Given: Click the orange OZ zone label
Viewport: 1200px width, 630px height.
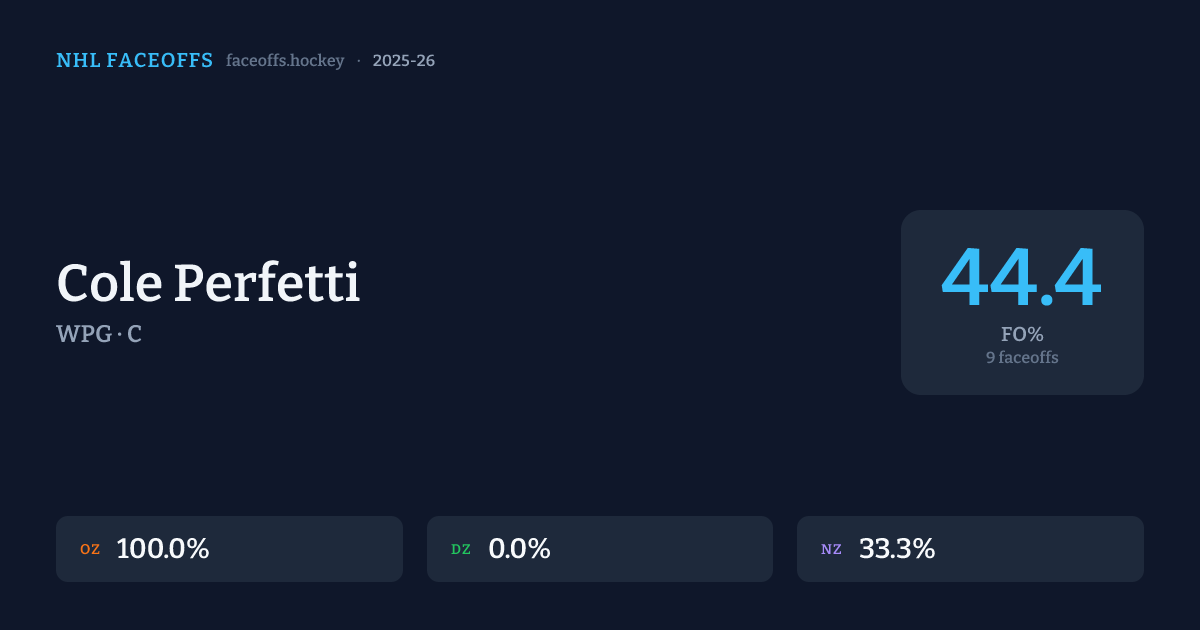Looking at the screenshot, I should tap(90, 549).
